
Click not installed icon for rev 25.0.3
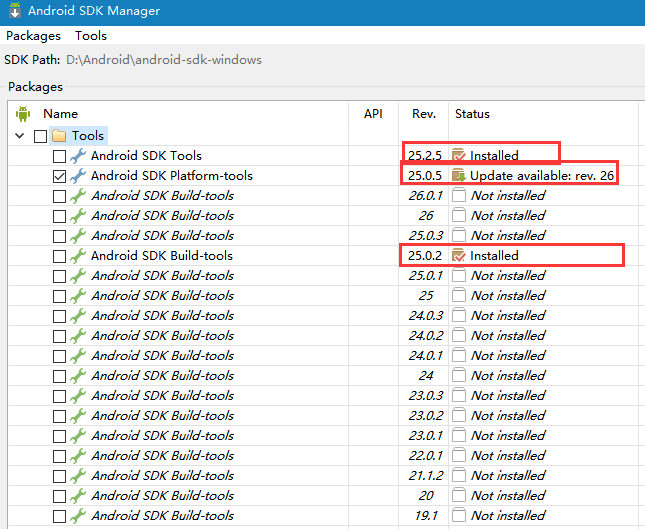459,235
